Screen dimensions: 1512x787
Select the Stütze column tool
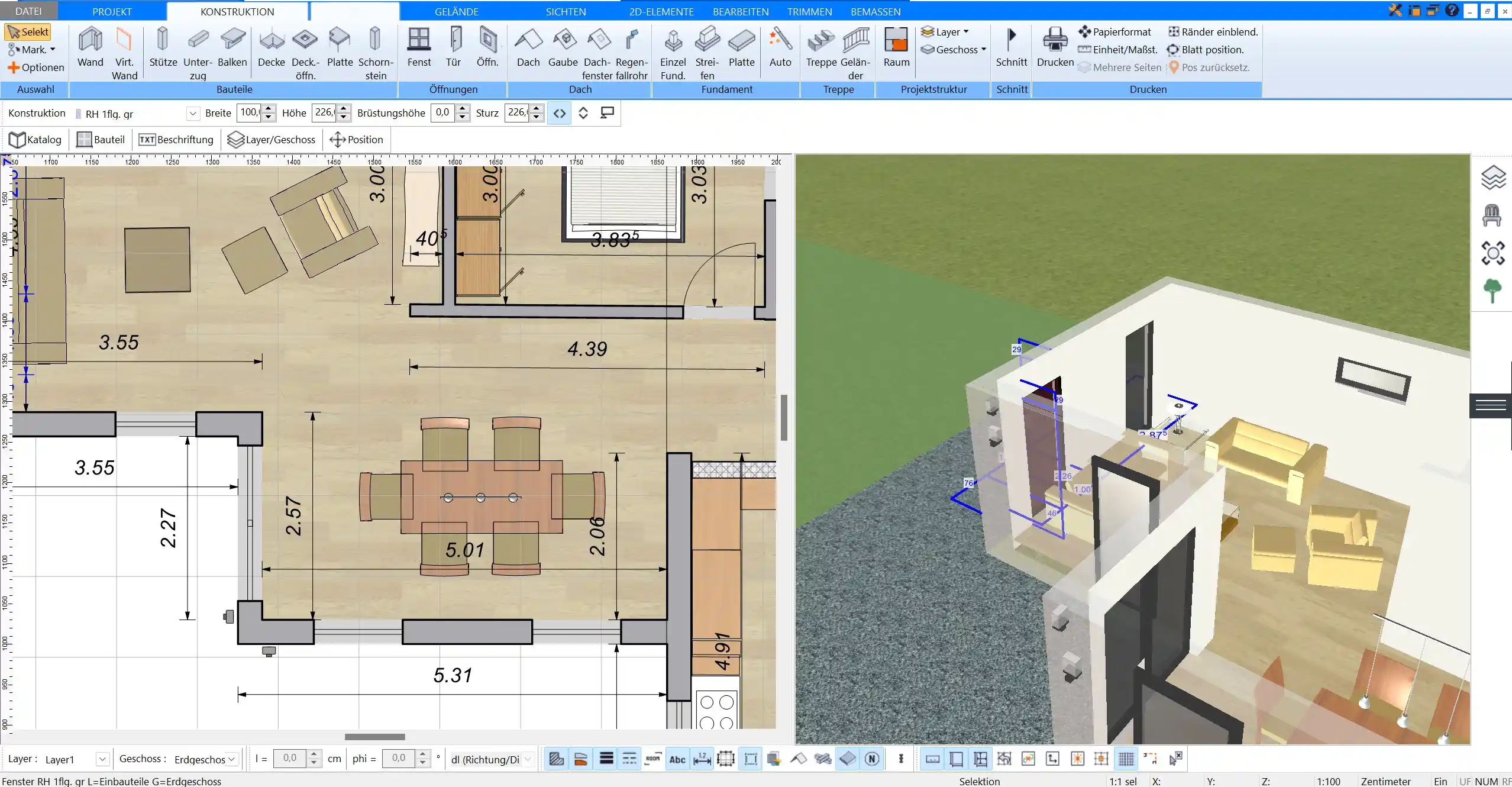pos(163,47)
